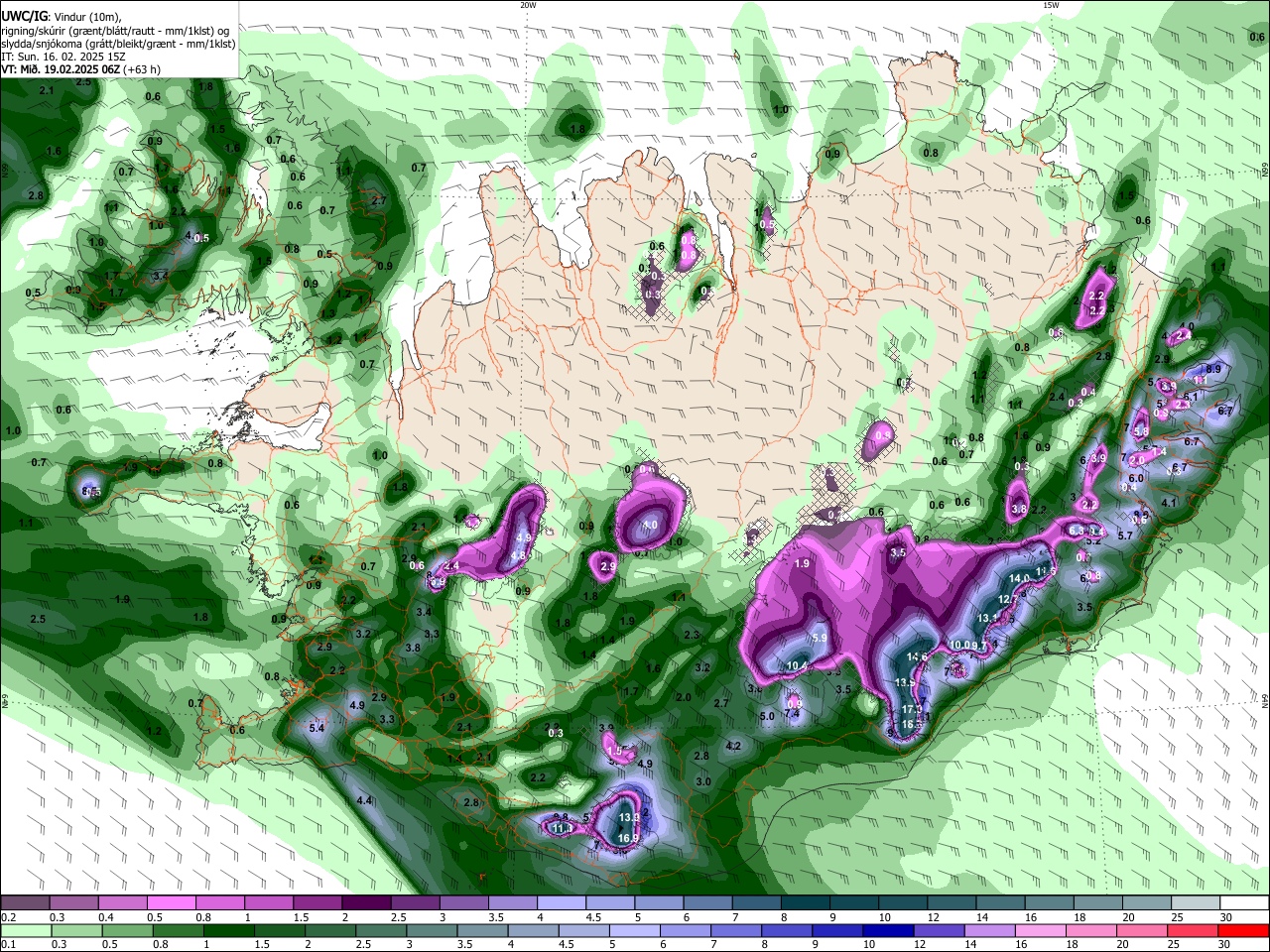
Task: Click the '5.0' precipitation value on the map
Action: 767,716
